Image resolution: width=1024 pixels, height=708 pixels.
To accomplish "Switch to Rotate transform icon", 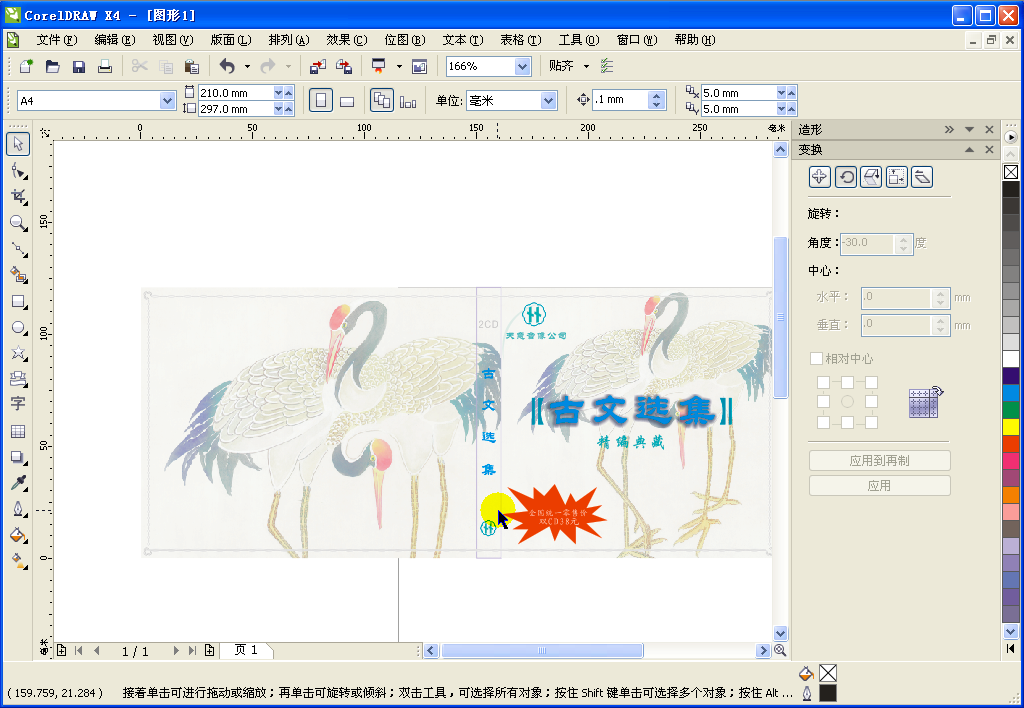I will (x=846, y=177).
